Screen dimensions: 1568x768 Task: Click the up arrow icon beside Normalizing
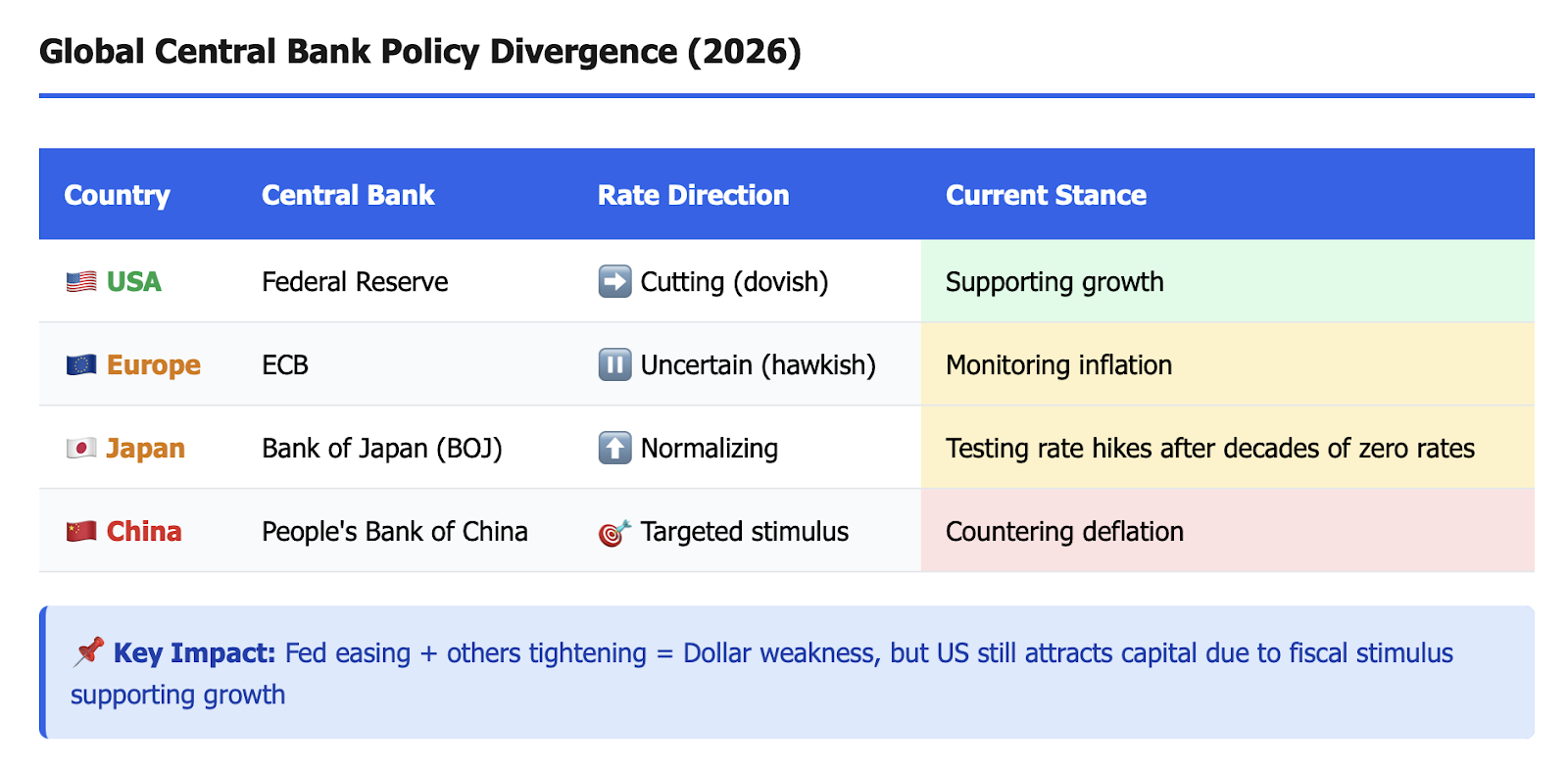coord(614,449)
